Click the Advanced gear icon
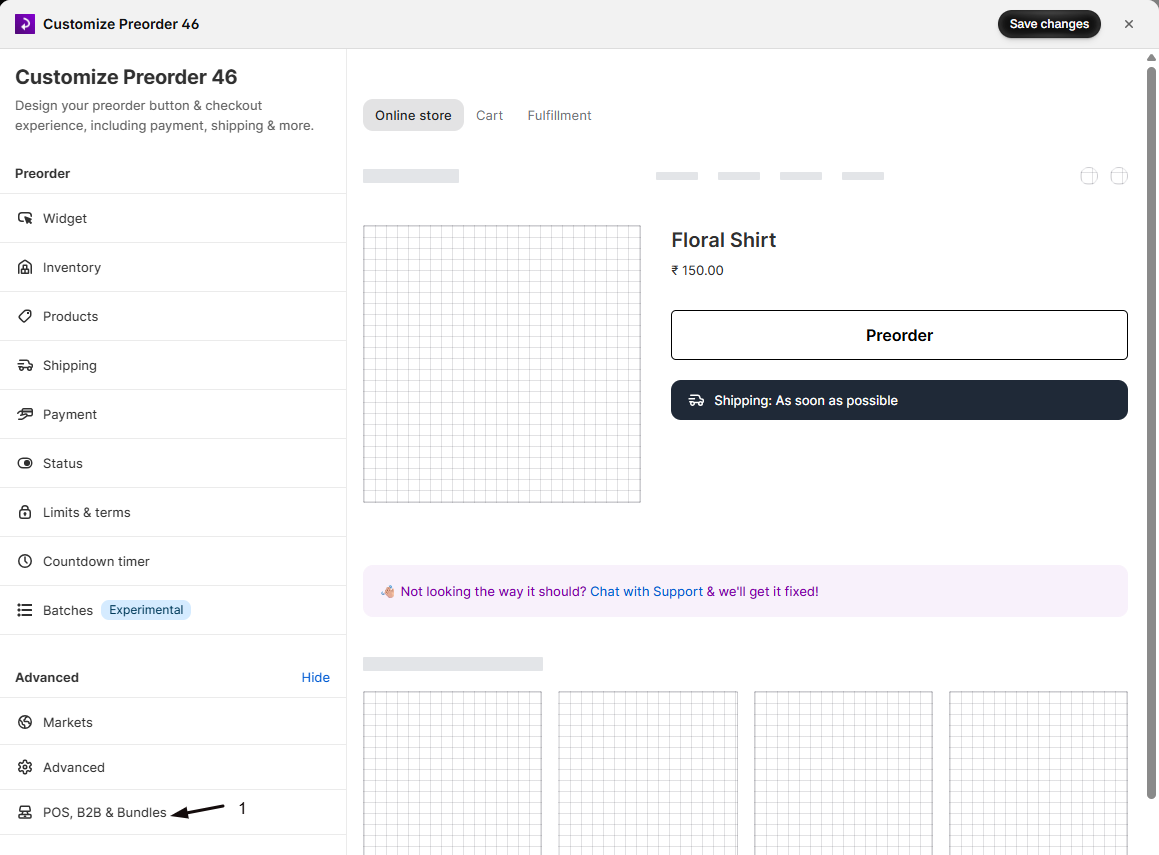This screenshot has height=855, width=1159. click(25, 767)
